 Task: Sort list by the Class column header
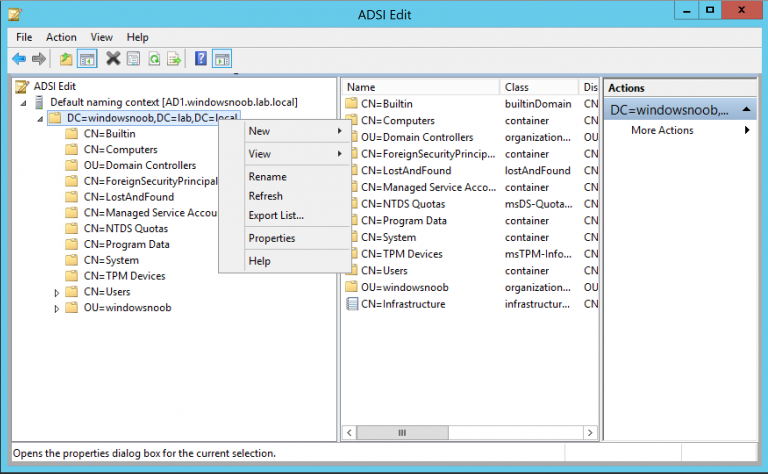coord(530,88)
